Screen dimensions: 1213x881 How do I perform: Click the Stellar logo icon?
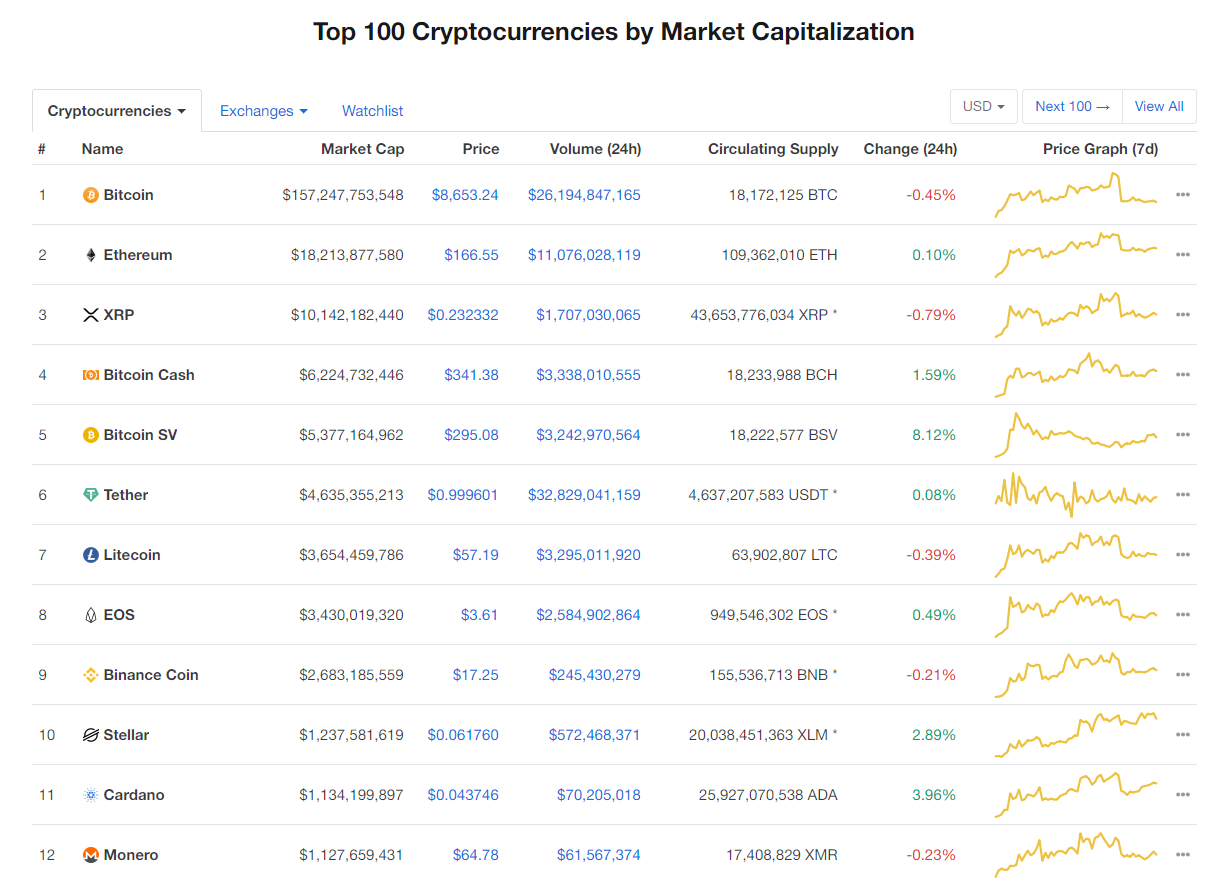pyautogui.click(x=90, y=735)
